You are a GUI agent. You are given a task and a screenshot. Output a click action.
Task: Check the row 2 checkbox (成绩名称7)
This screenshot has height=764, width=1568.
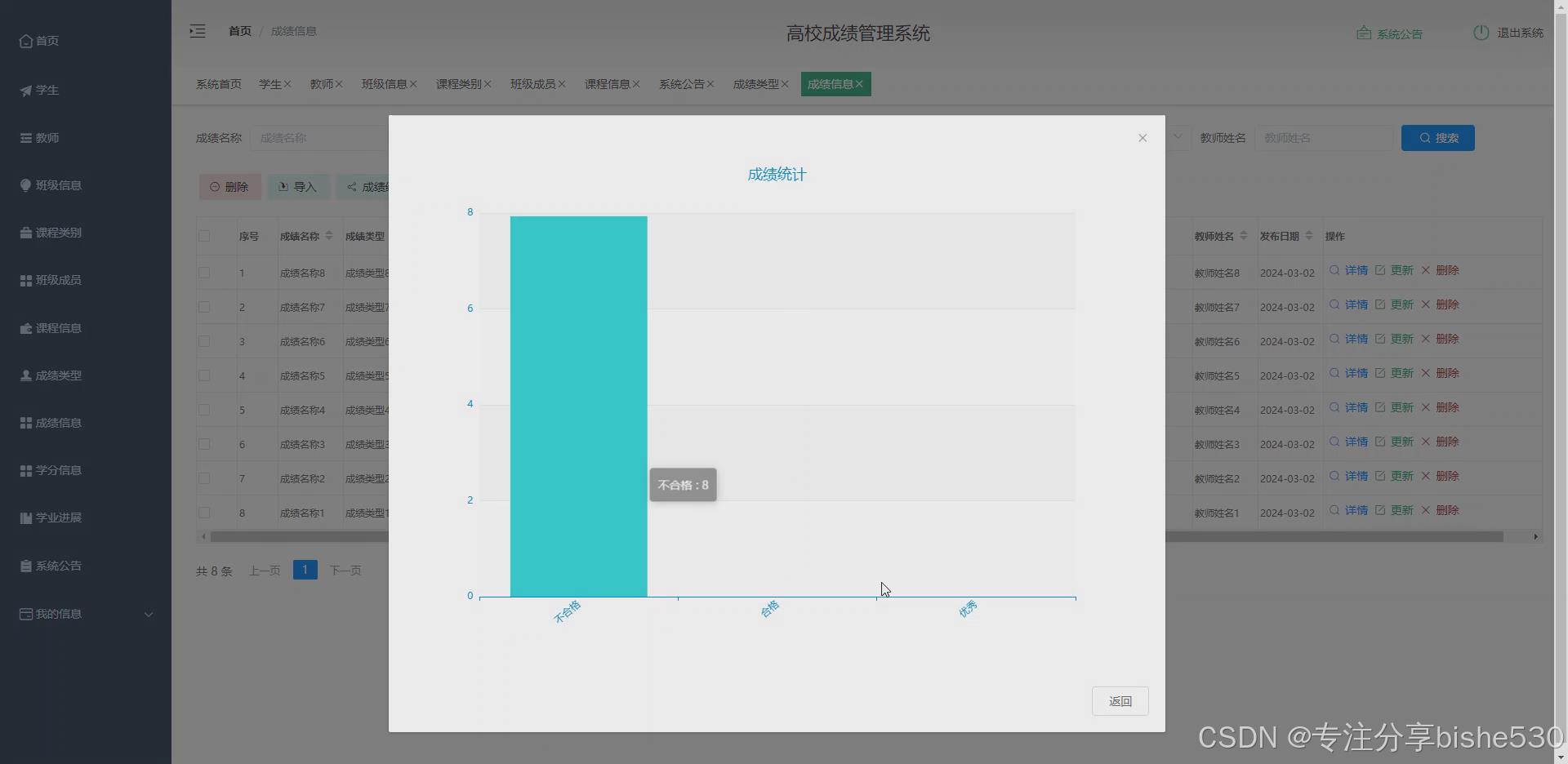204,307
